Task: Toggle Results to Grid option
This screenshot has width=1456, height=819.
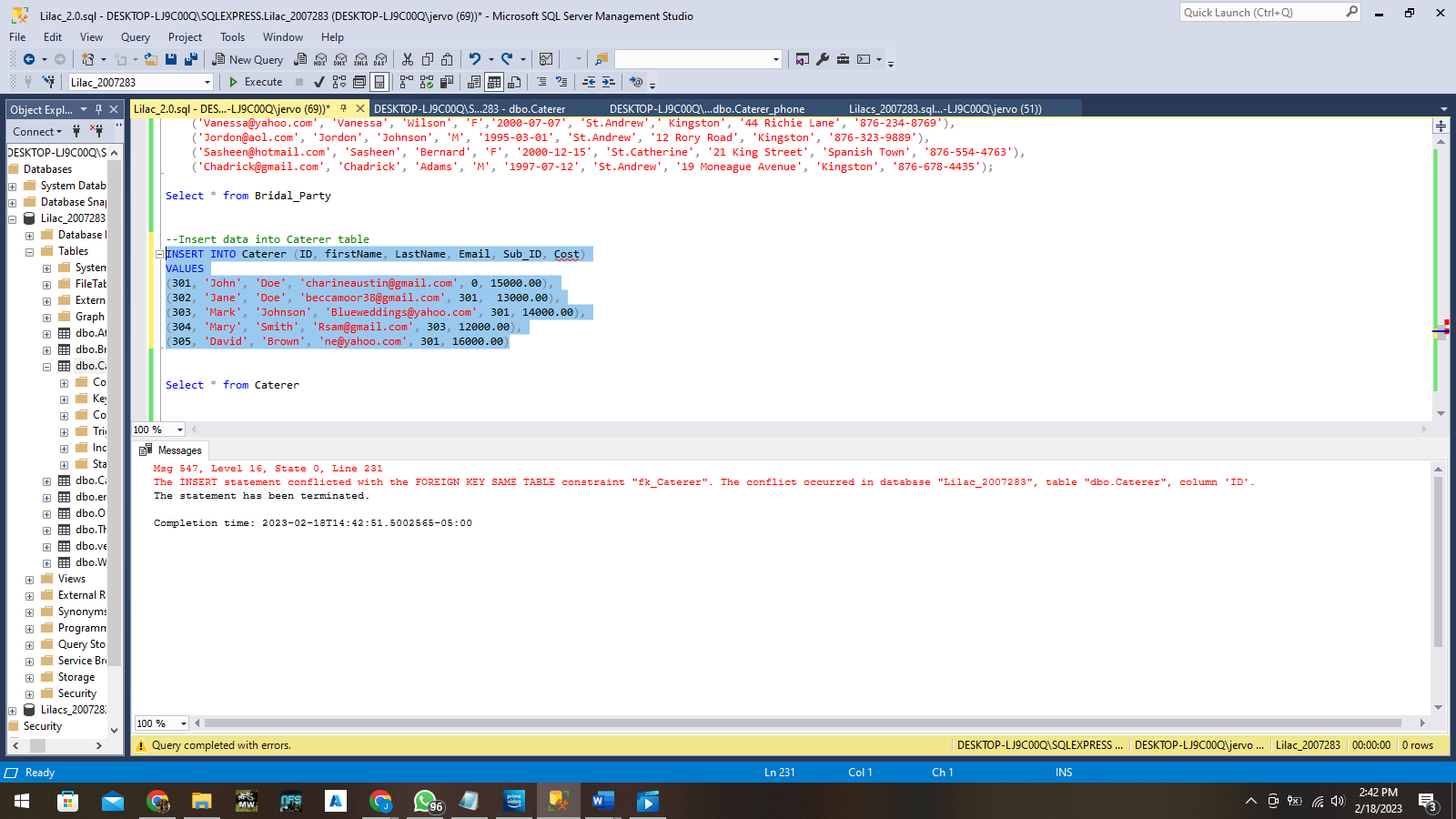Action: point(494,82)
